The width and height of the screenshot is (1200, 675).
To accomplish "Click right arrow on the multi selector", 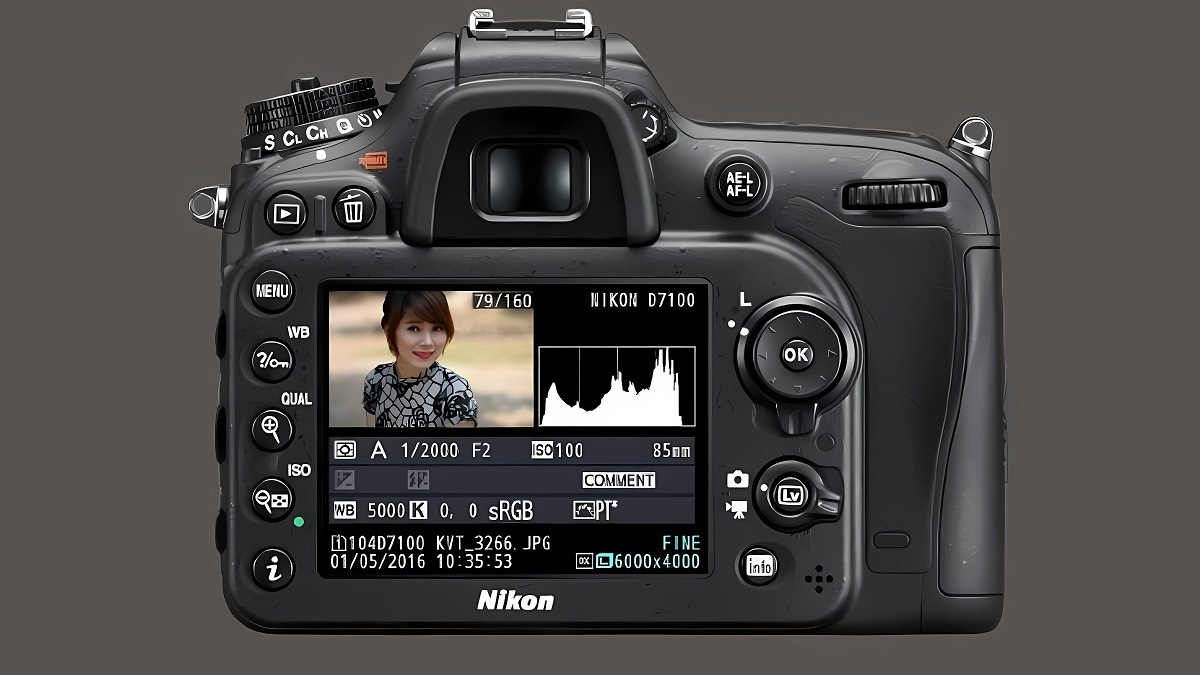I will (x=832, y=354).
